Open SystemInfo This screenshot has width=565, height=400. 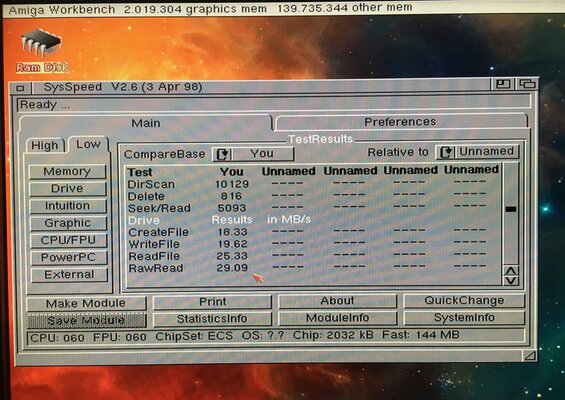(464, 317)
